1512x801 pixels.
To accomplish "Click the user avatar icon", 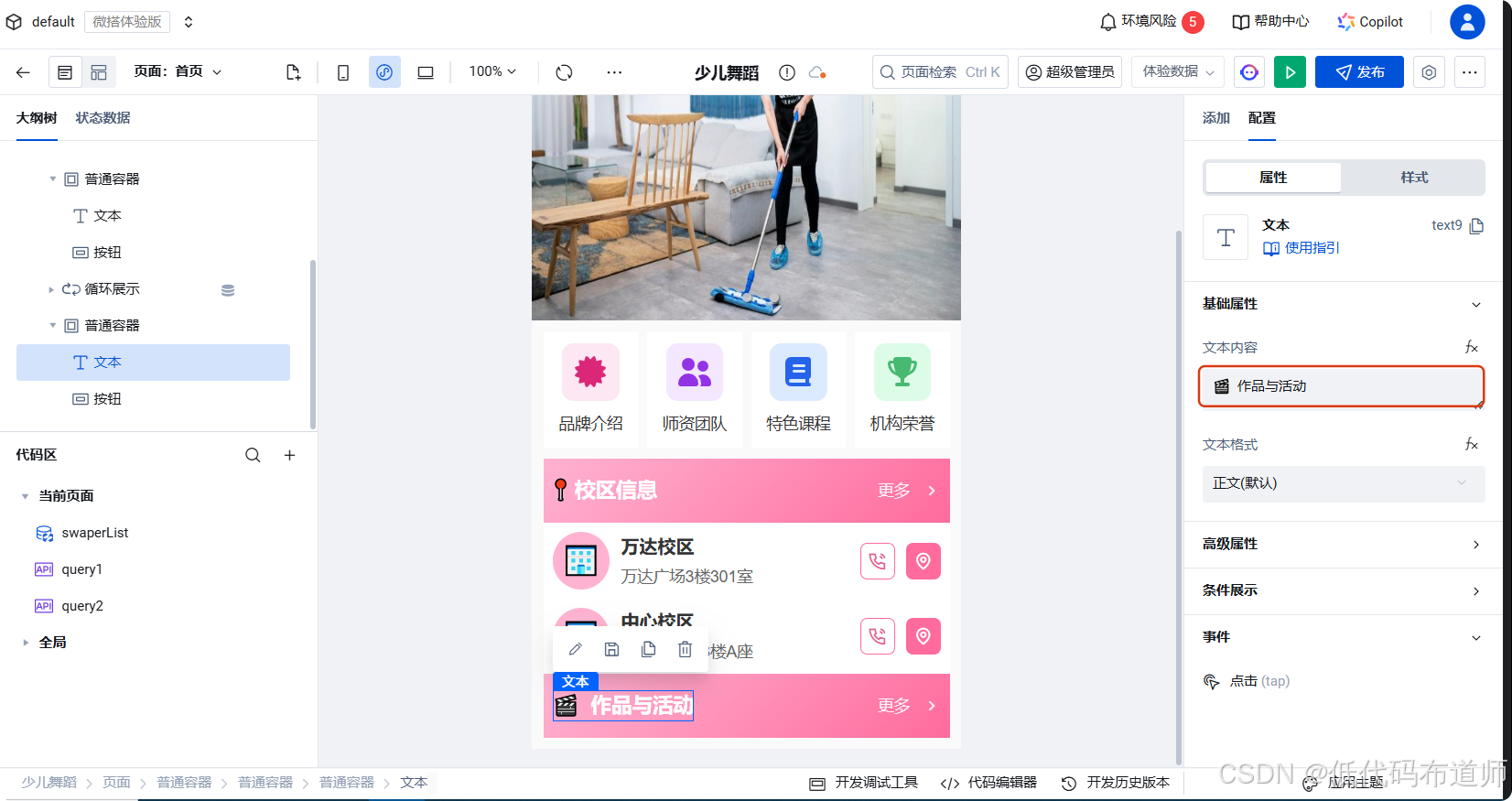I will (x=1467, y=22).
